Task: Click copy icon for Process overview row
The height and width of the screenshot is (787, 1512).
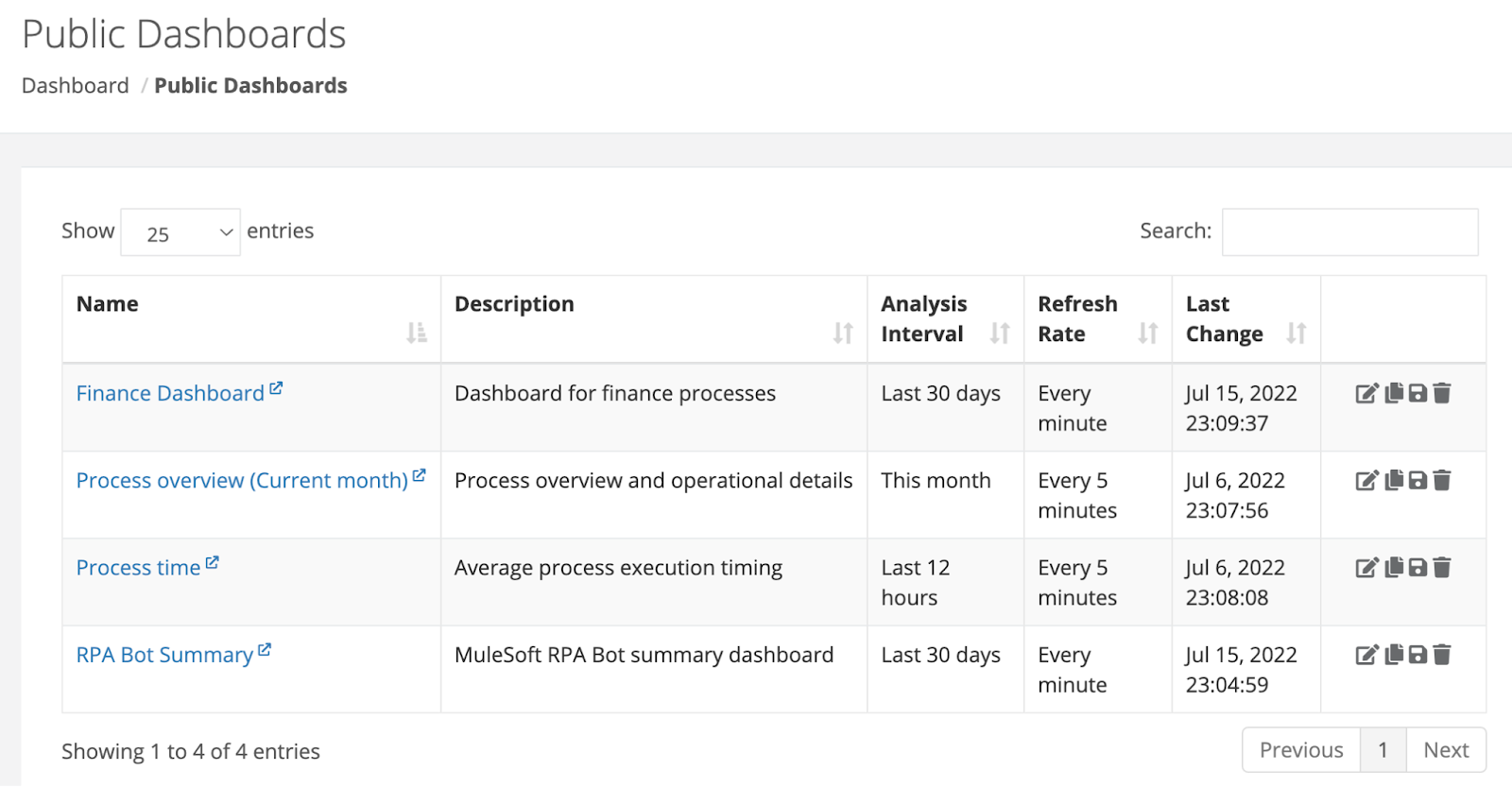Action: [1394, 481]
